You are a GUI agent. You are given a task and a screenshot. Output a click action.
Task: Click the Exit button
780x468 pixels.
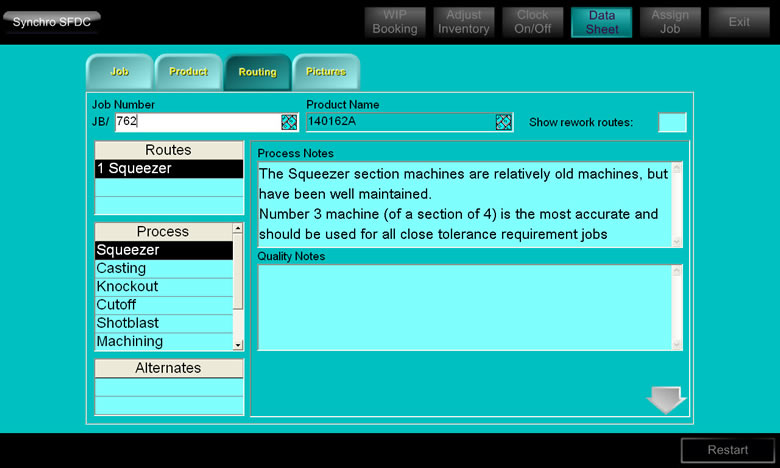pyautogui.click(x=739, y=22)
